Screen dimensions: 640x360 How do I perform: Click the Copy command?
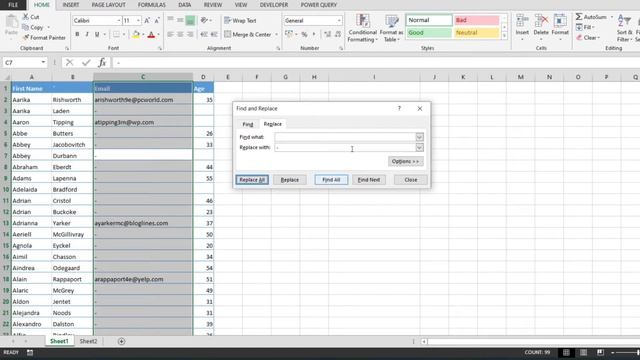pyautogui.click(x=33, y=27)
